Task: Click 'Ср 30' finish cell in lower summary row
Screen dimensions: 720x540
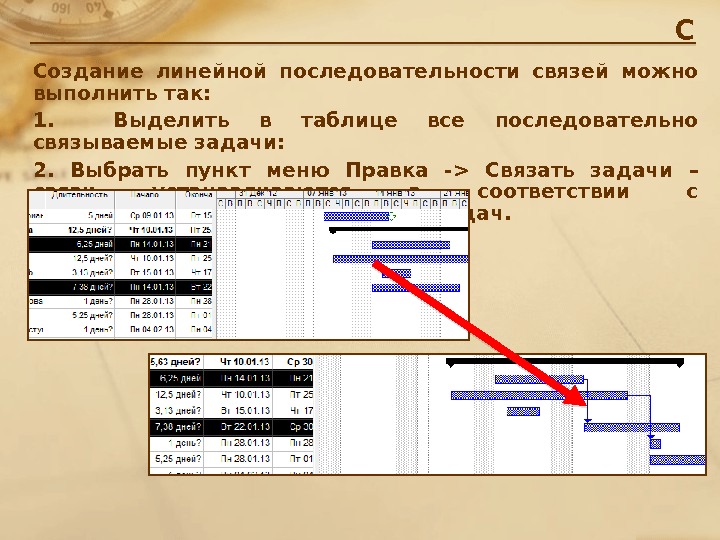Action: point(299,362)
